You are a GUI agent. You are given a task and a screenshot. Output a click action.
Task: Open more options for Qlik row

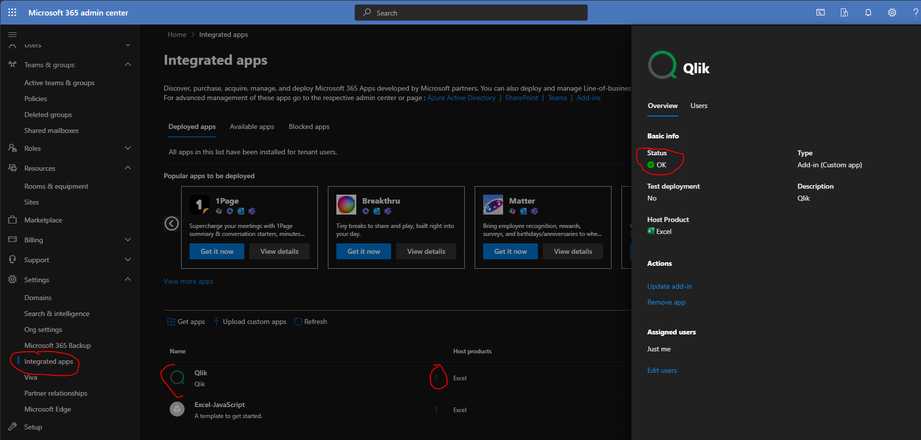tap(436, 378)
